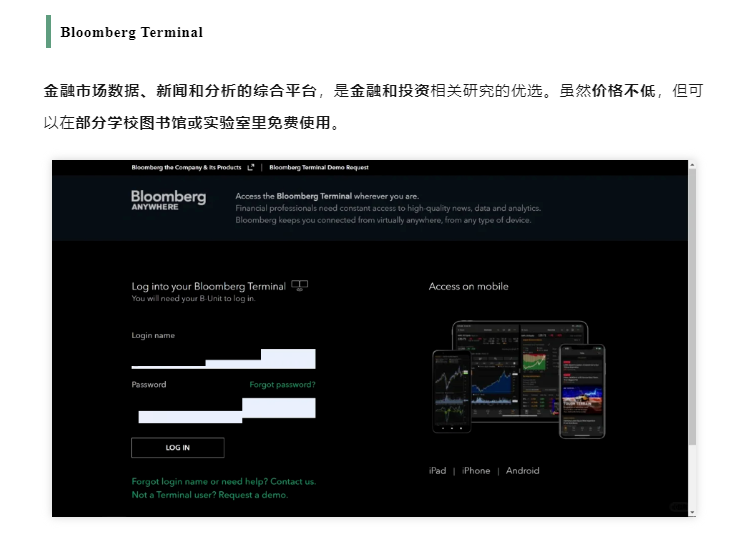This screenshot has height=538, width=753.
Task: Focus the Password input field
Action: pyautogui.click(x=223, y=410)
